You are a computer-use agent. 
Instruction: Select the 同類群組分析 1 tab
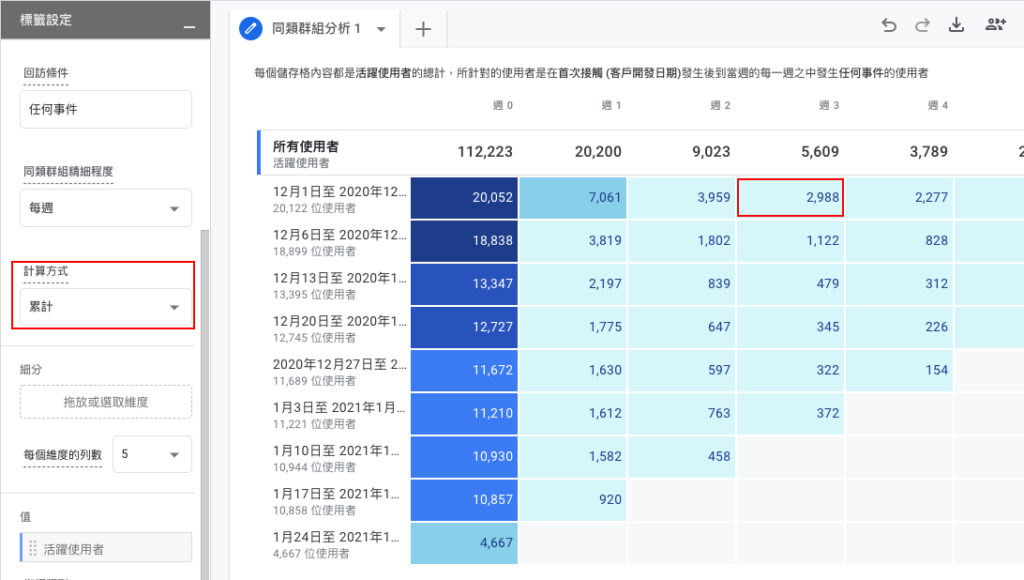click(x=316, y=29)
